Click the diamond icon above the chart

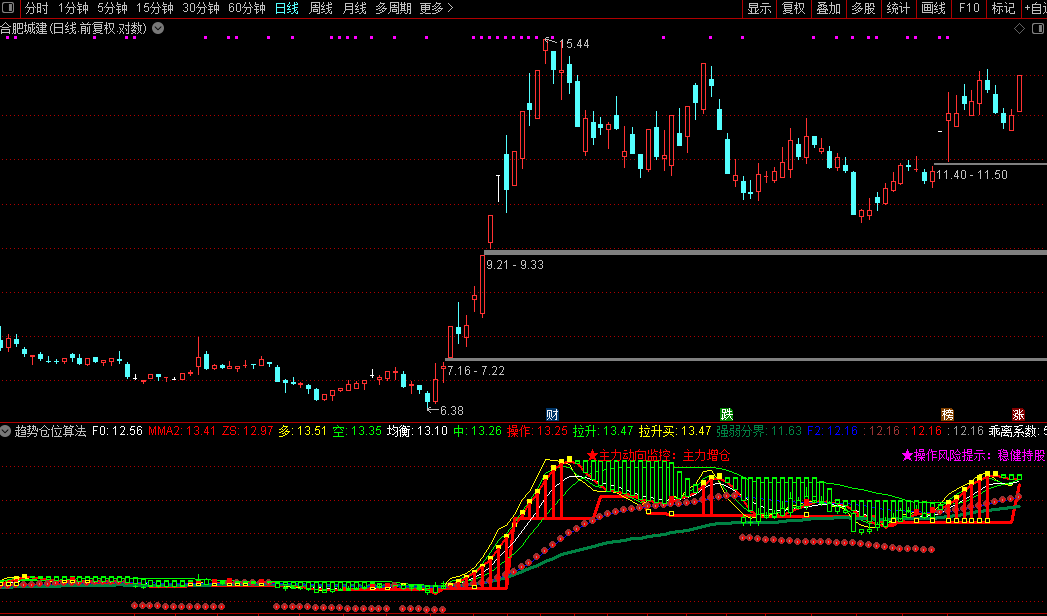(x=1019, y=28)
